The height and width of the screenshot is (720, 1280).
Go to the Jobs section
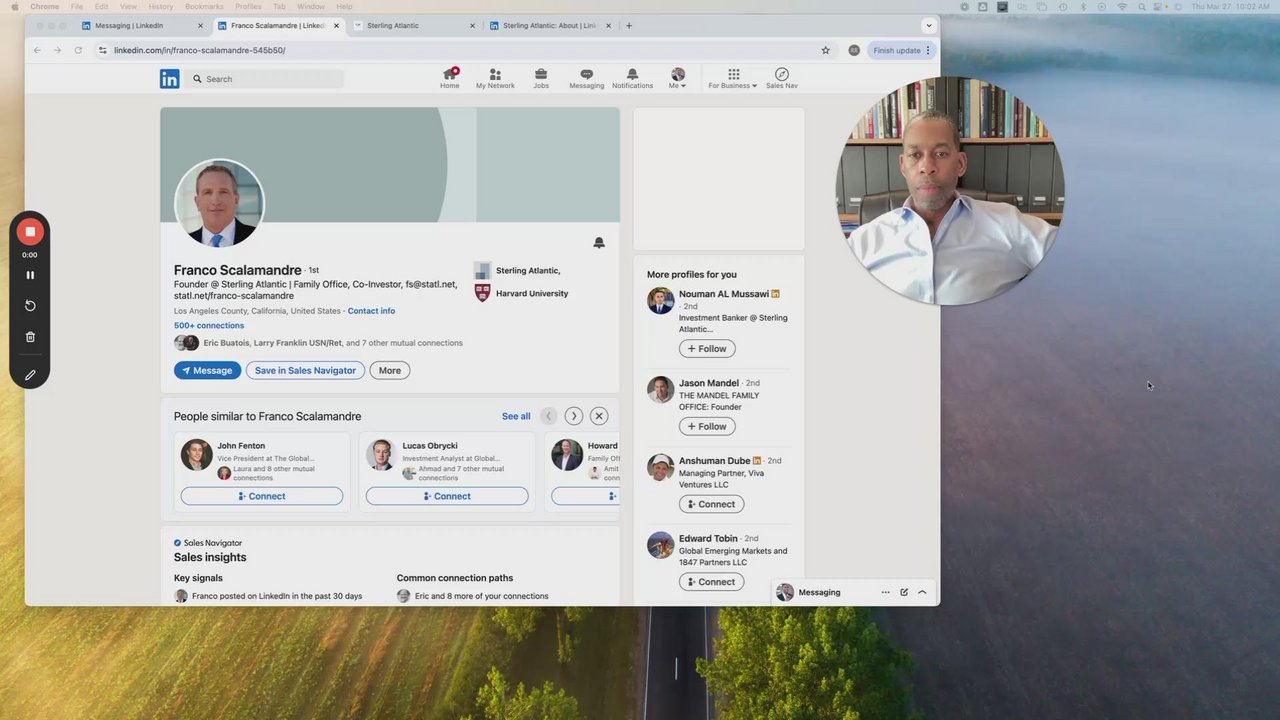point(541,78)
